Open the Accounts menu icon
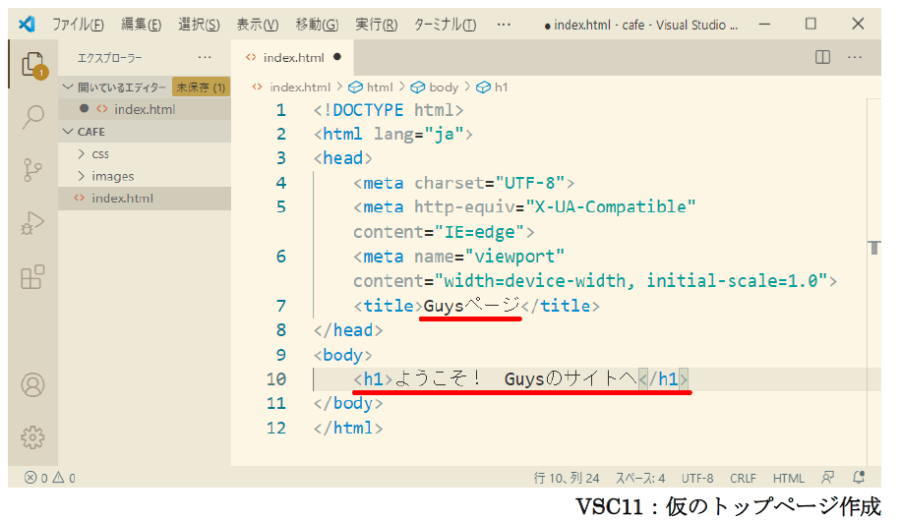Screen dimensions: 900x520 [33, 385]
